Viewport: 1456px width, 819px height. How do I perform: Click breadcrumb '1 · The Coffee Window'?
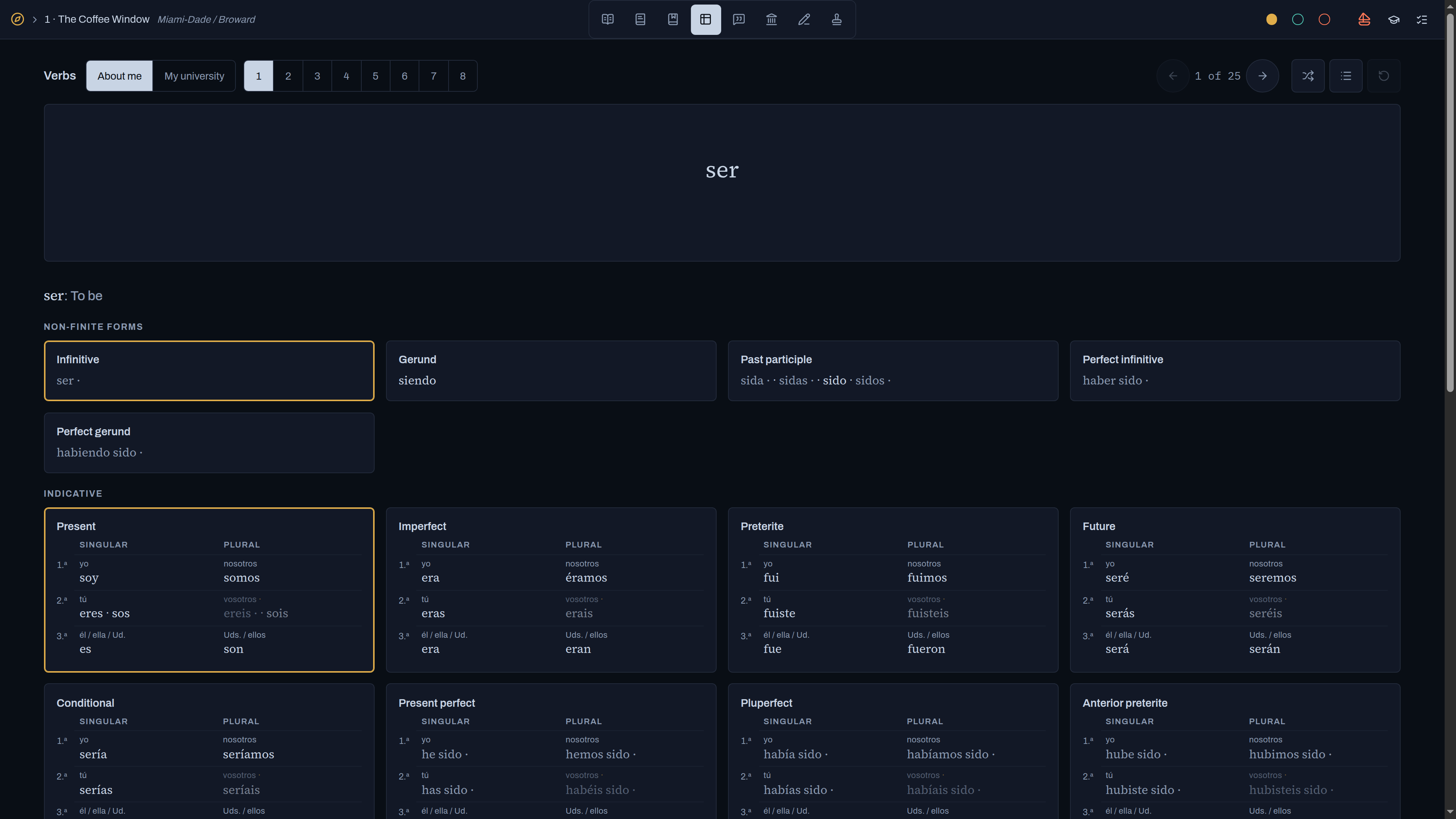pos(97,19)
